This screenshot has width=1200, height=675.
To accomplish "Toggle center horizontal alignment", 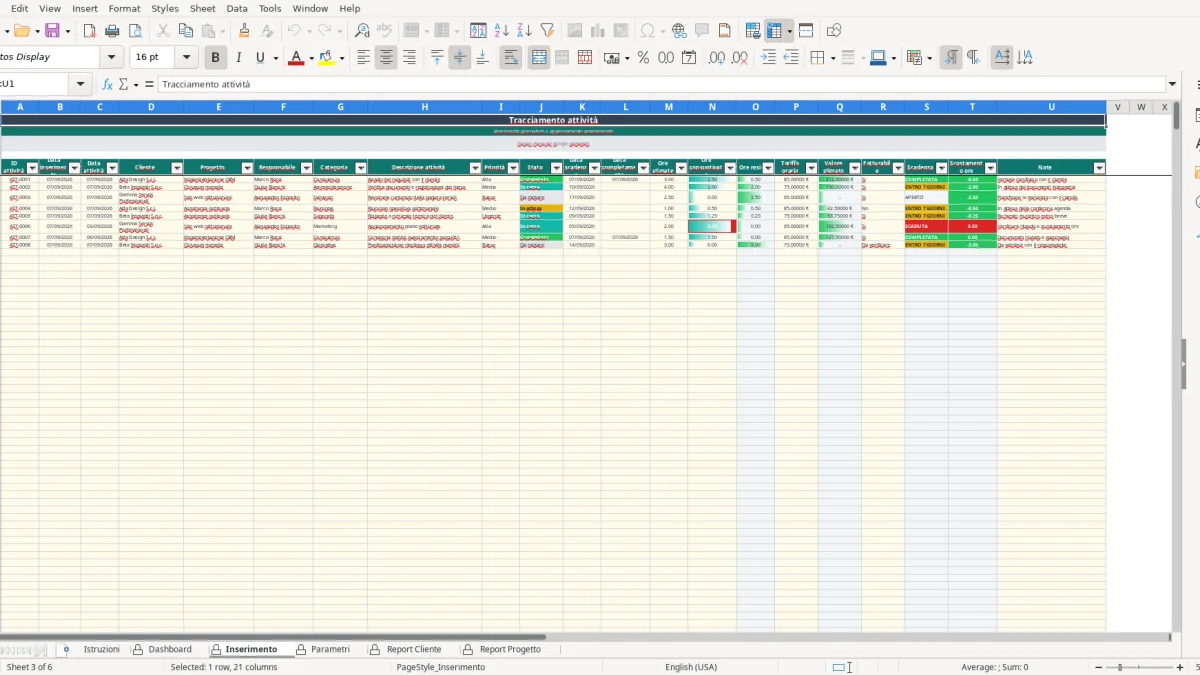I will click(386, 58).
